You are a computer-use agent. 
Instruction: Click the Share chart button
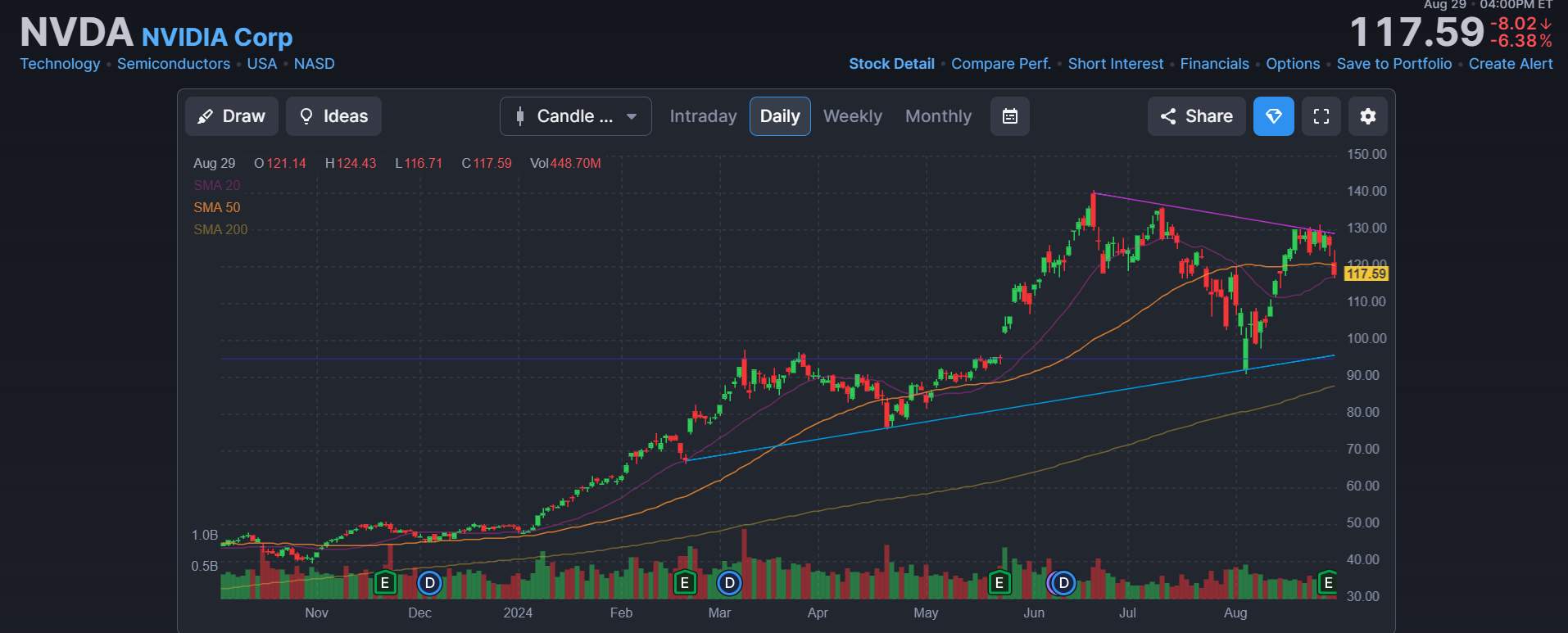coord(1197,116)
